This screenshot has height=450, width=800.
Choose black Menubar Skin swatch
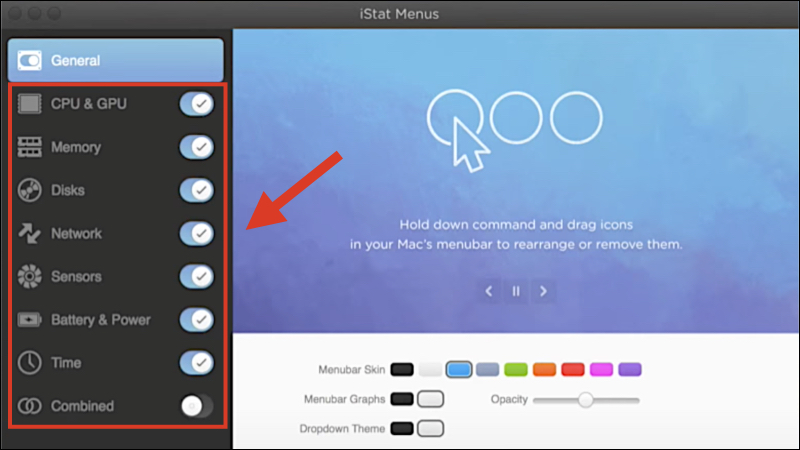(402, 369)
